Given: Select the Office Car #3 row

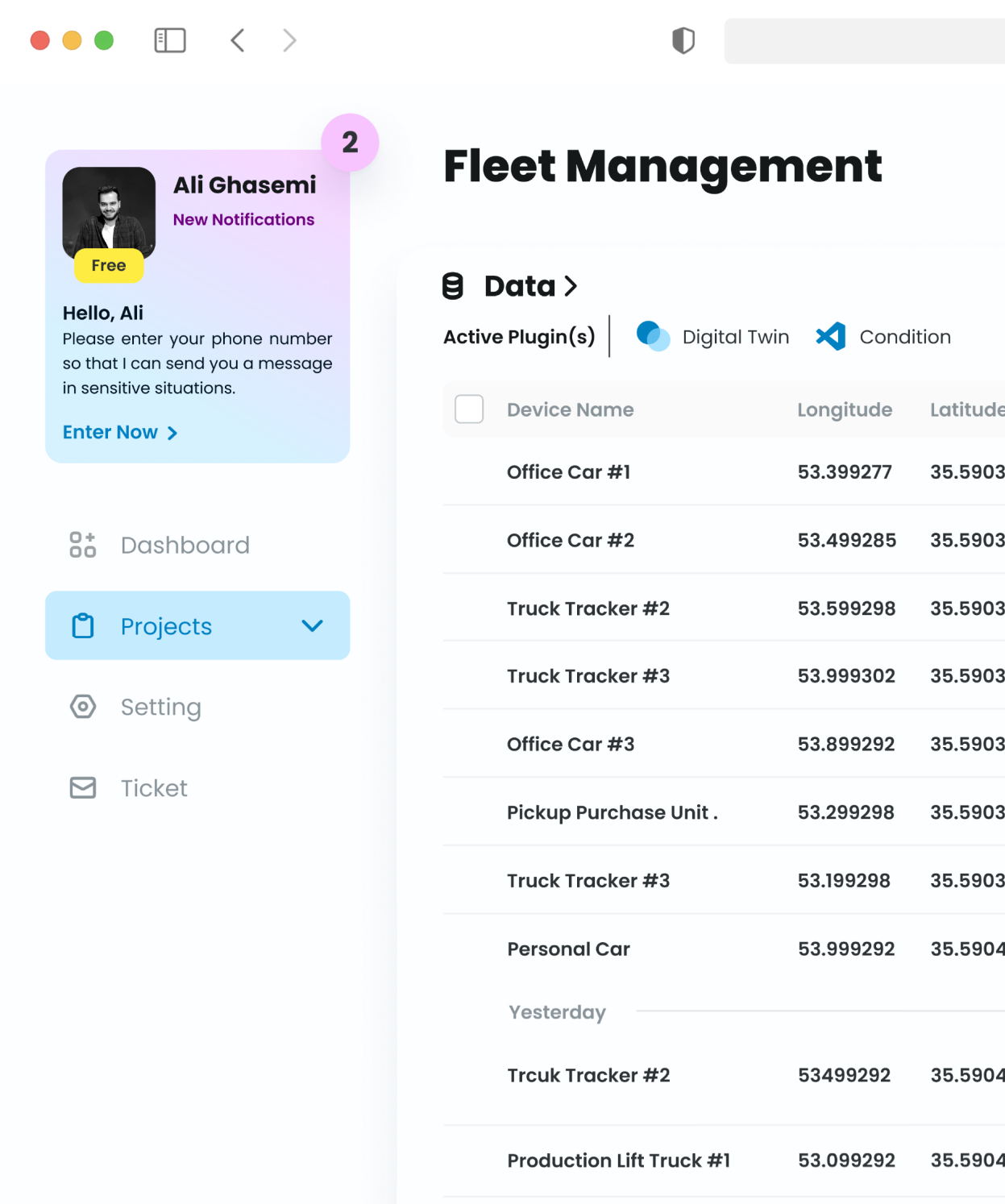Looking at the screenshot, I should (724, 744).
